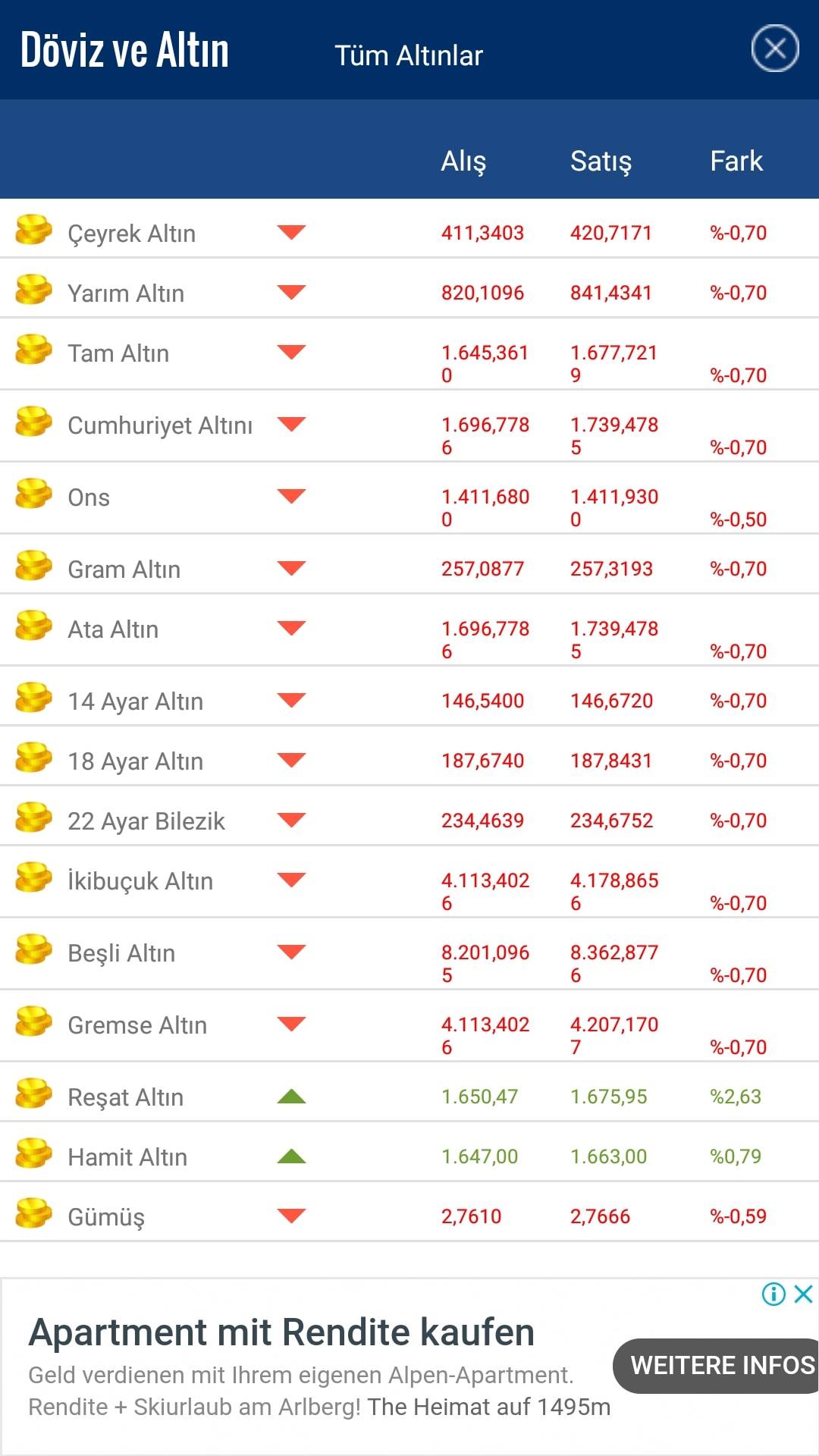Tap the coin icon next to Gümüş
Image resolution: width=819 pixels, height=1456 pixels.
[x=34, y=1213]
